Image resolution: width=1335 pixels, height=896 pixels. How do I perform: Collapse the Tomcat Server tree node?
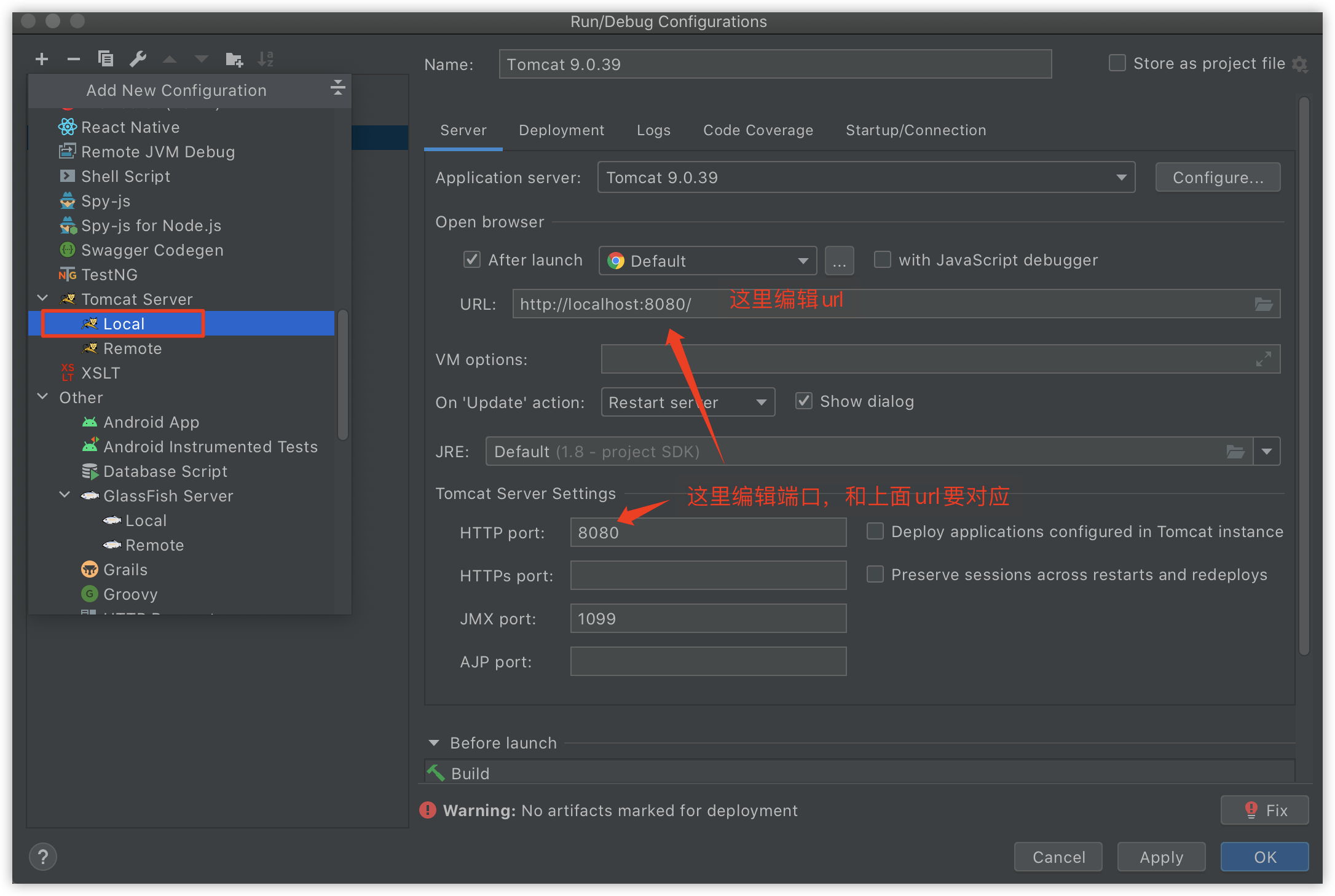click(42, 298)
